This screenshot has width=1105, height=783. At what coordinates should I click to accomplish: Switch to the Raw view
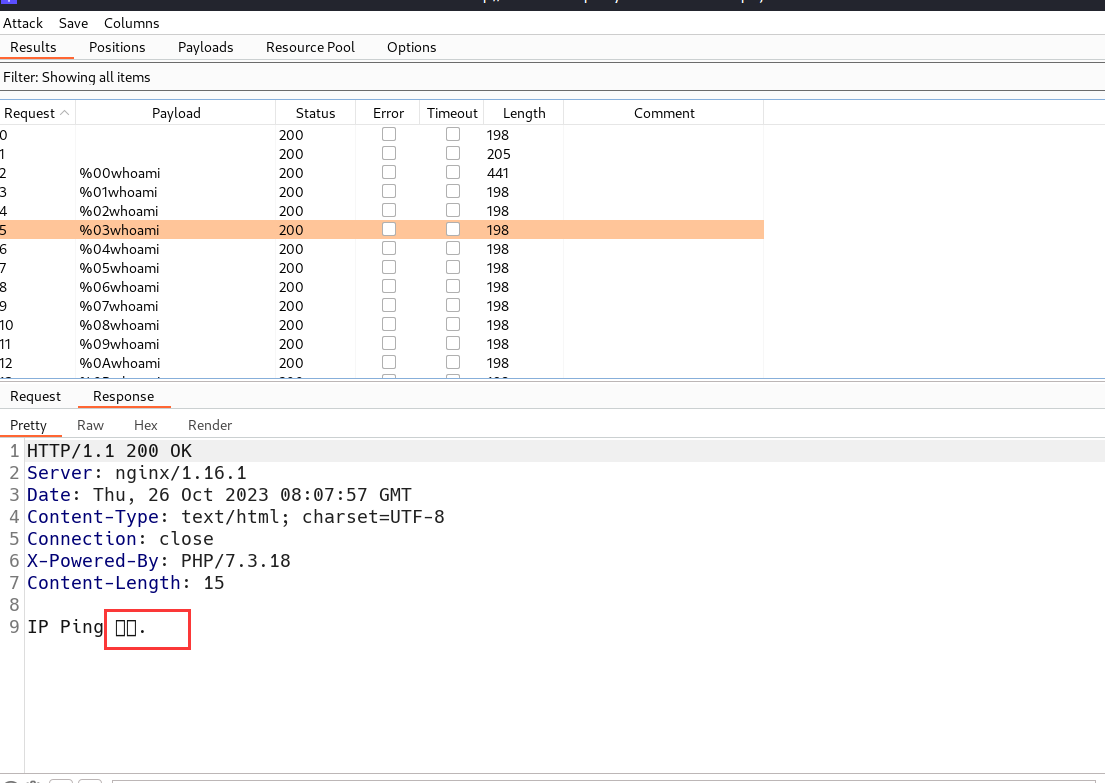[x=90, y=425]
